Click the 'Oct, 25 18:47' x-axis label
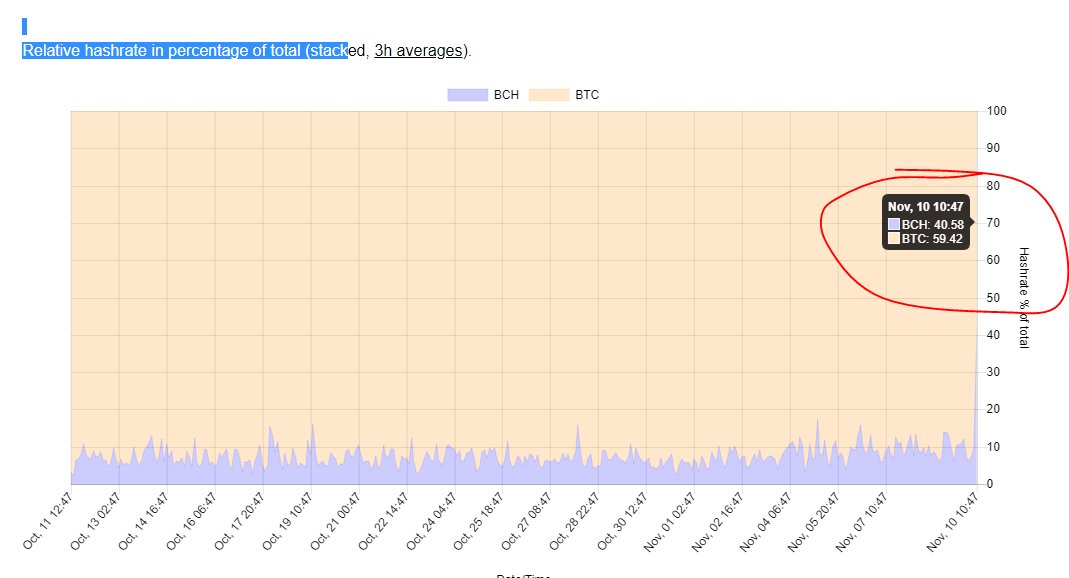 point(478,521)
